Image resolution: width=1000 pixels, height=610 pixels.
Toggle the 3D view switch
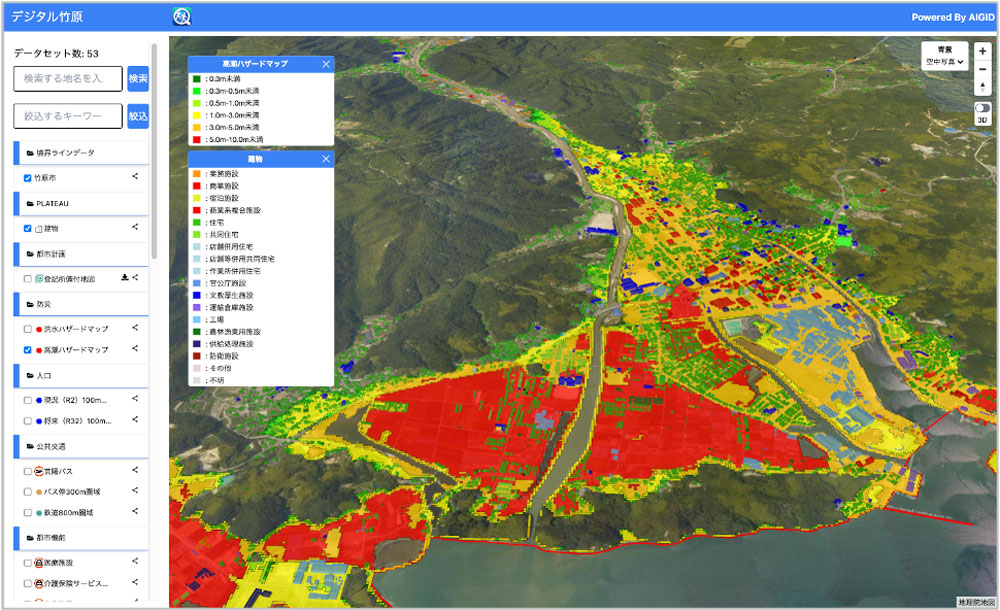click(982, 108)
